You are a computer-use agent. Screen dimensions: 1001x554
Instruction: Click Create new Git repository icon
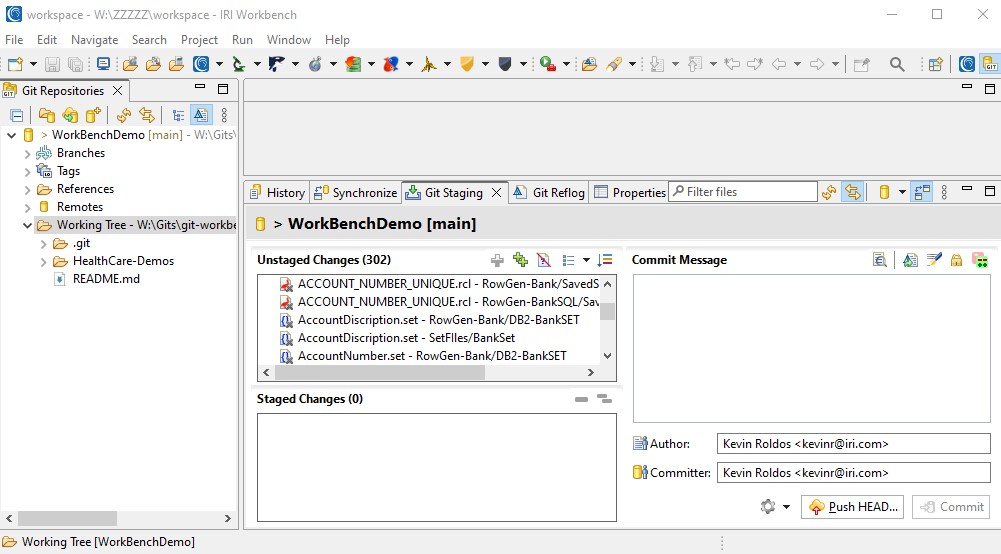pyautogui.click(x=93, y=116)
